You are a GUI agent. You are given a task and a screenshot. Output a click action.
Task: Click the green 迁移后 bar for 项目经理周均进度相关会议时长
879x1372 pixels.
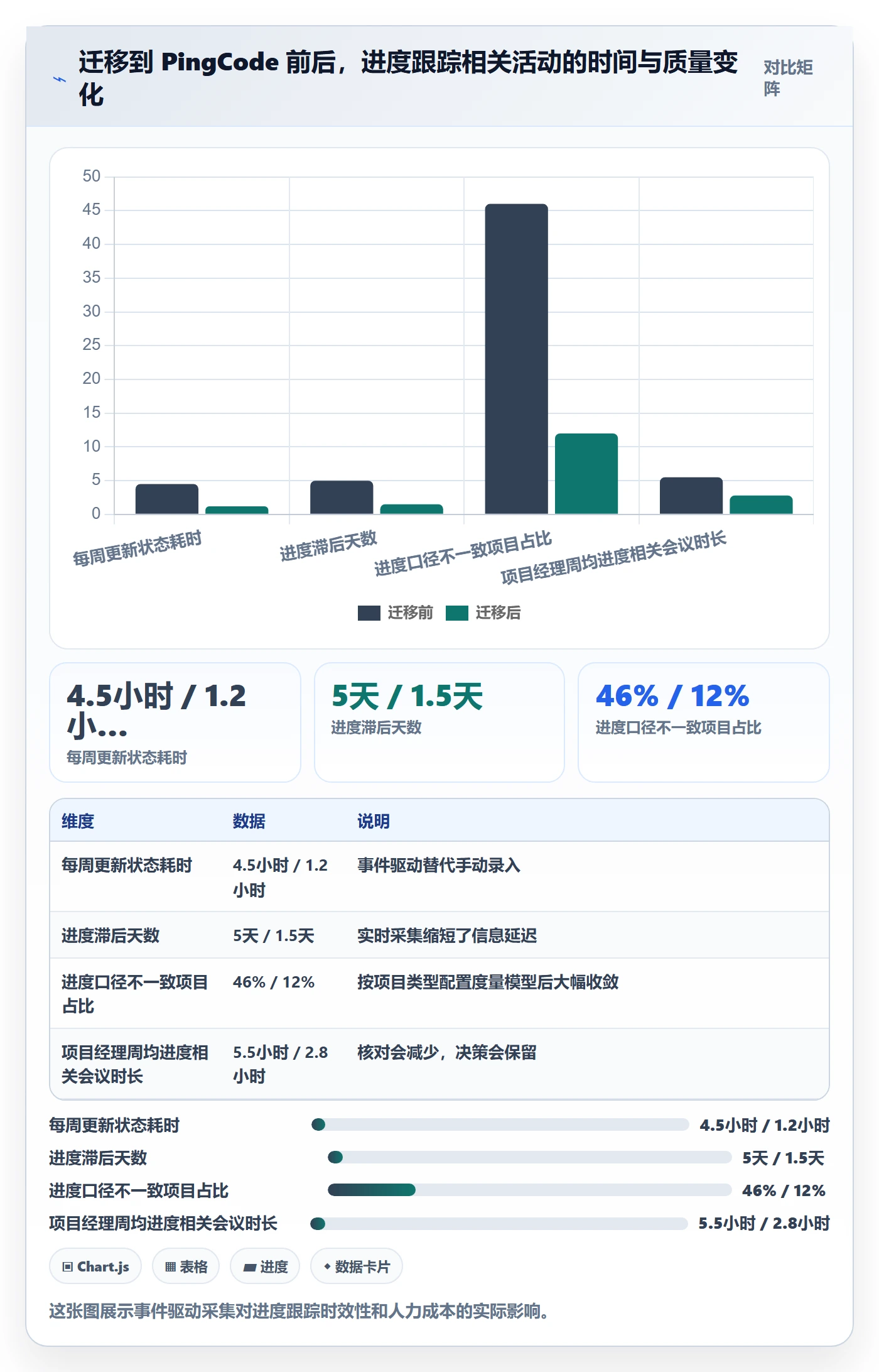(x=761, y=504)
